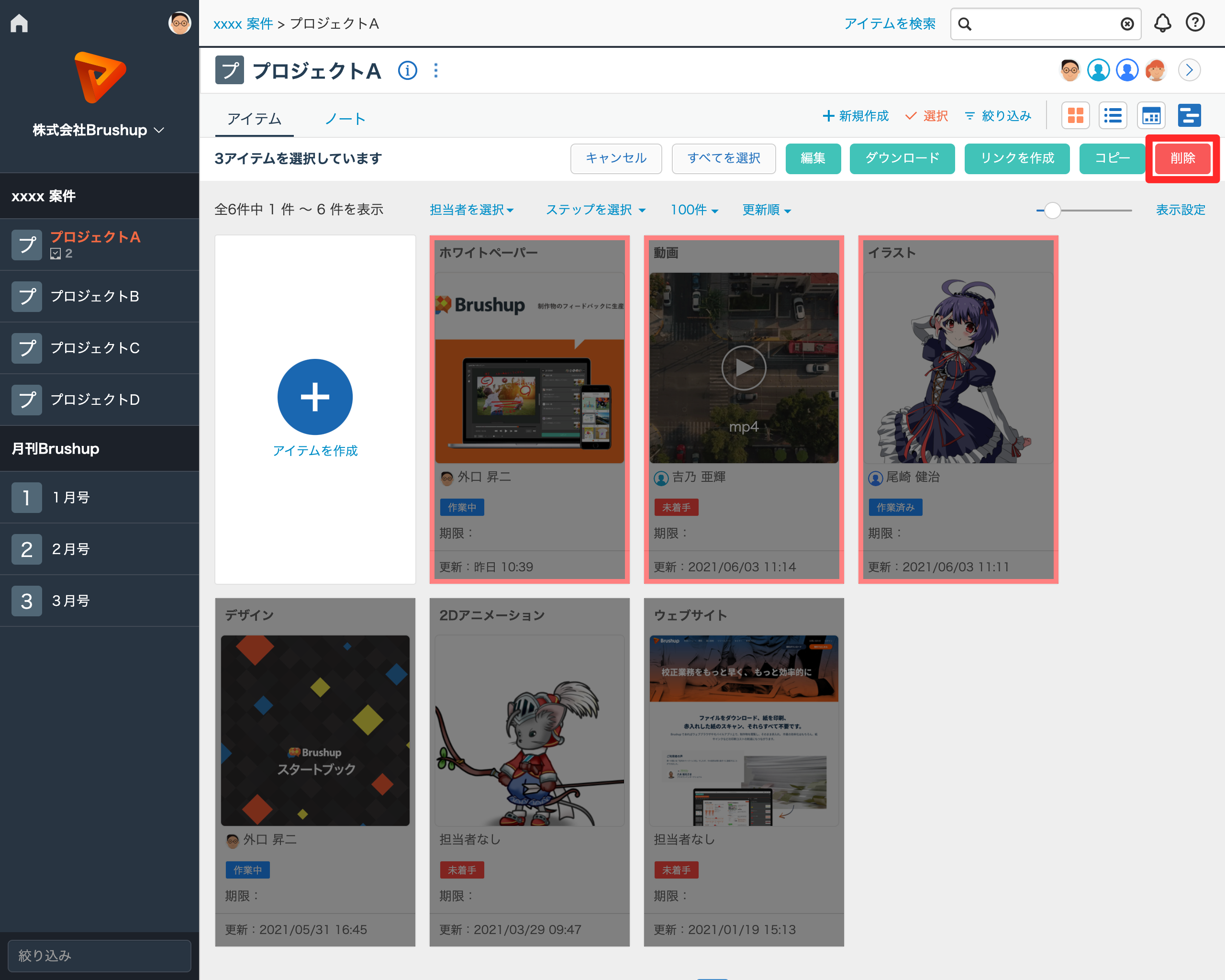This screenshot has height=980, width=1225.
Task: Adjust the thumbnail size slider
Action: (1052, 210)
